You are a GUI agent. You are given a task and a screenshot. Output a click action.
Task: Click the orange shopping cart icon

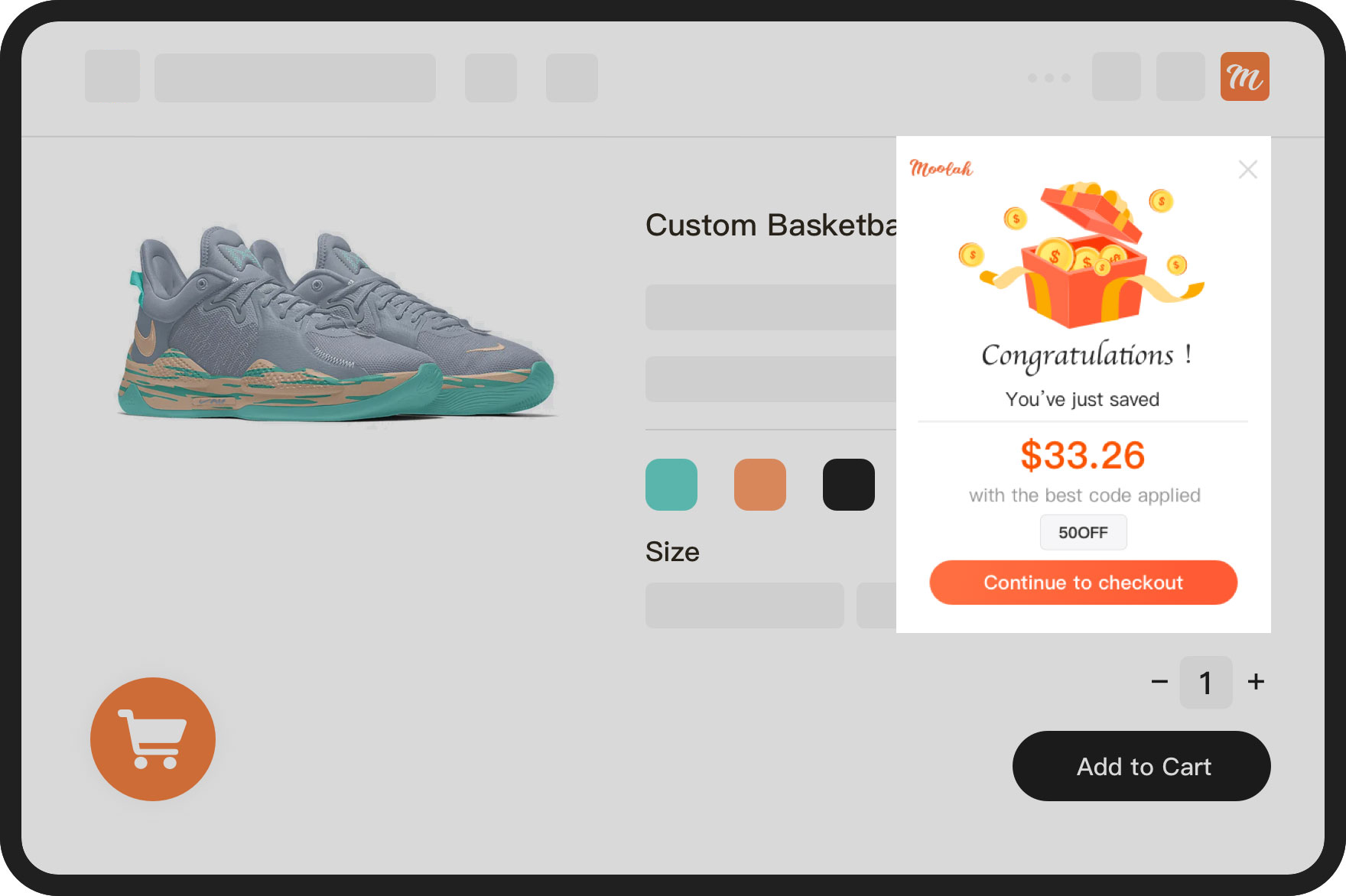[153, 739]
